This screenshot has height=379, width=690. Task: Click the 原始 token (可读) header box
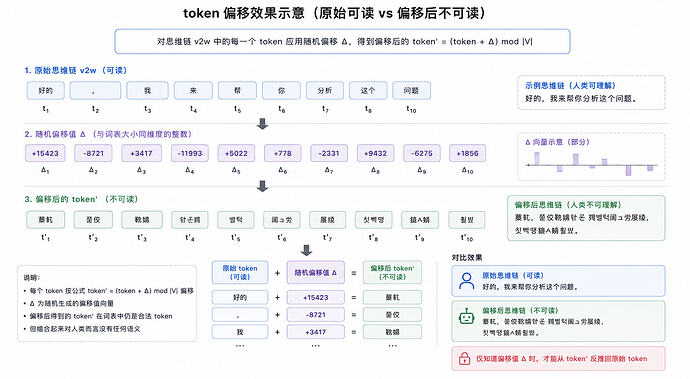pyautogui.click(x=240, y=272)
